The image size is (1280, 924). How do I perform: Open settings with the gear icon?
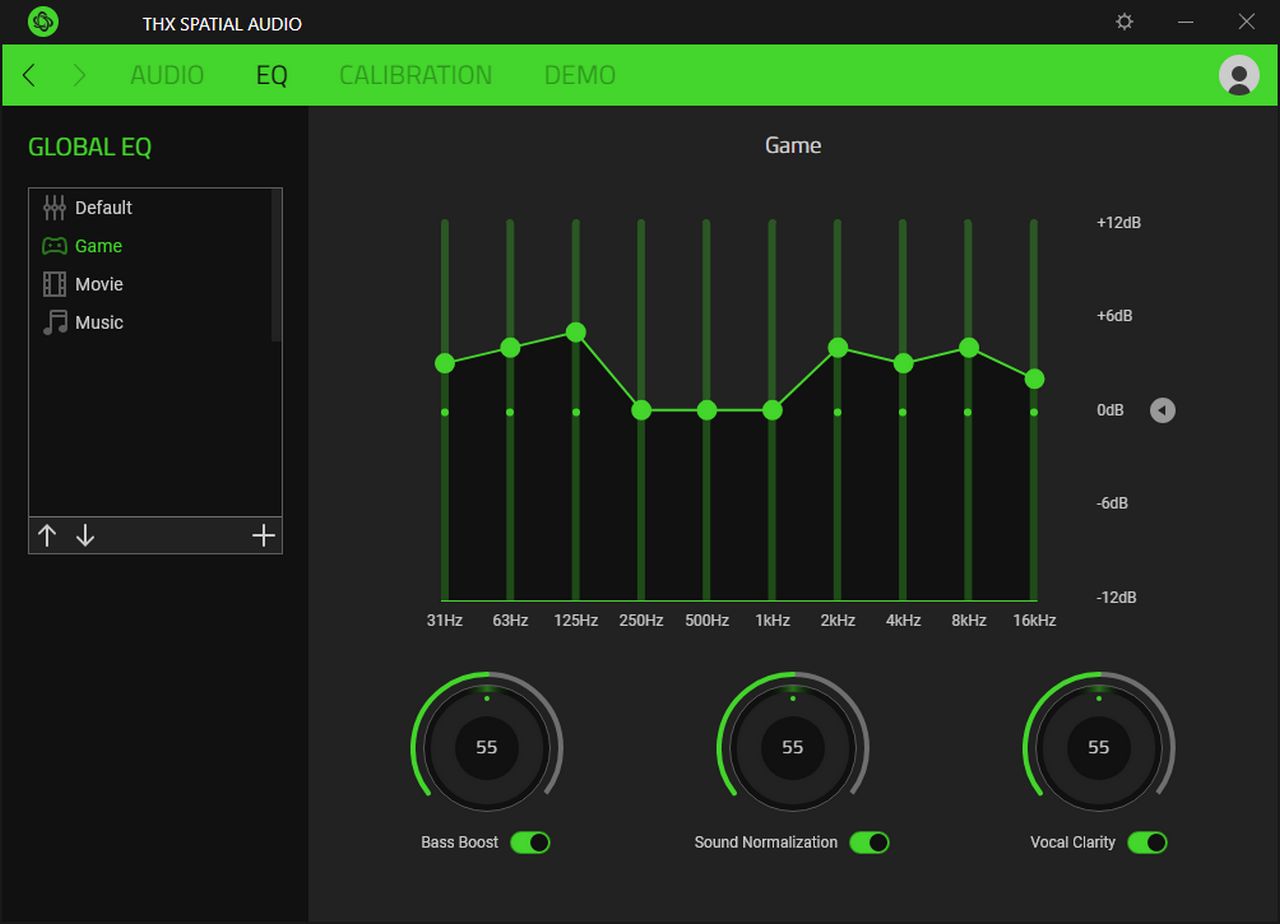coord(1125,21)
